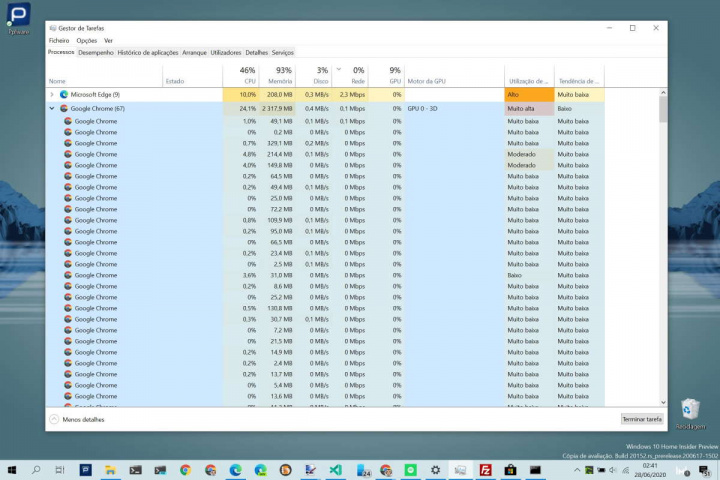Open the Histórico de aplicações tab

tap(148, 52)
